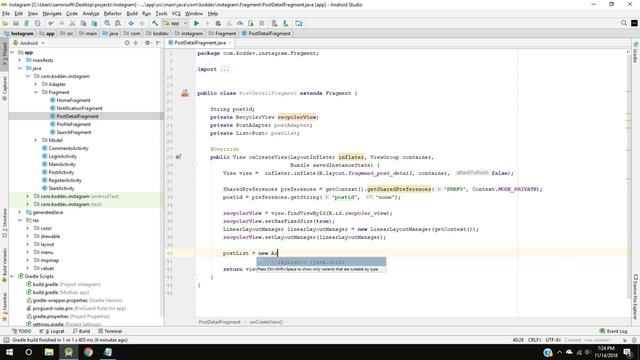Viewport: 640px width, 360px height.
Task: Select ProfileFragment in the project tree
Action: click(74, 124)
